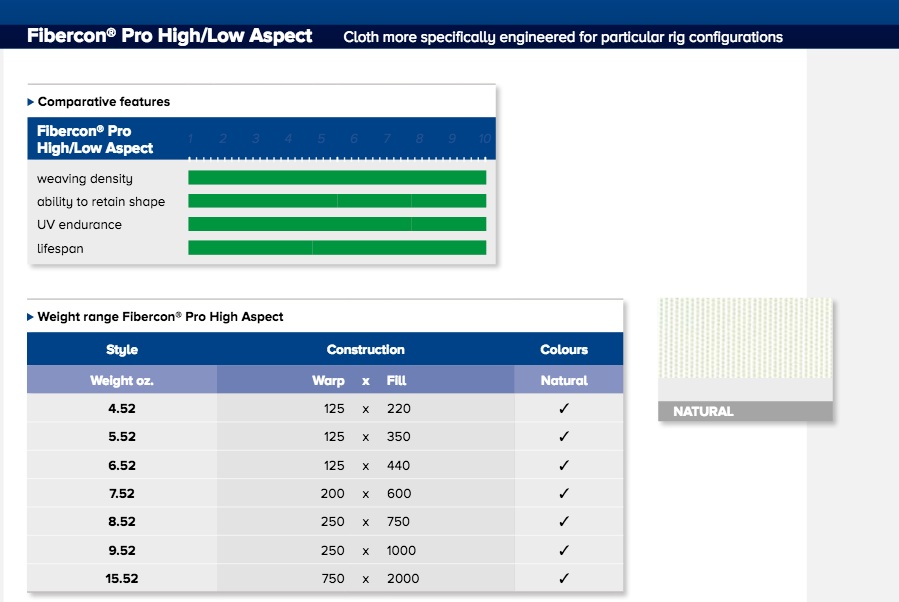The image size is (899, 602).
Task: Click the fill value 600
Action: click(x=399, y=493)
